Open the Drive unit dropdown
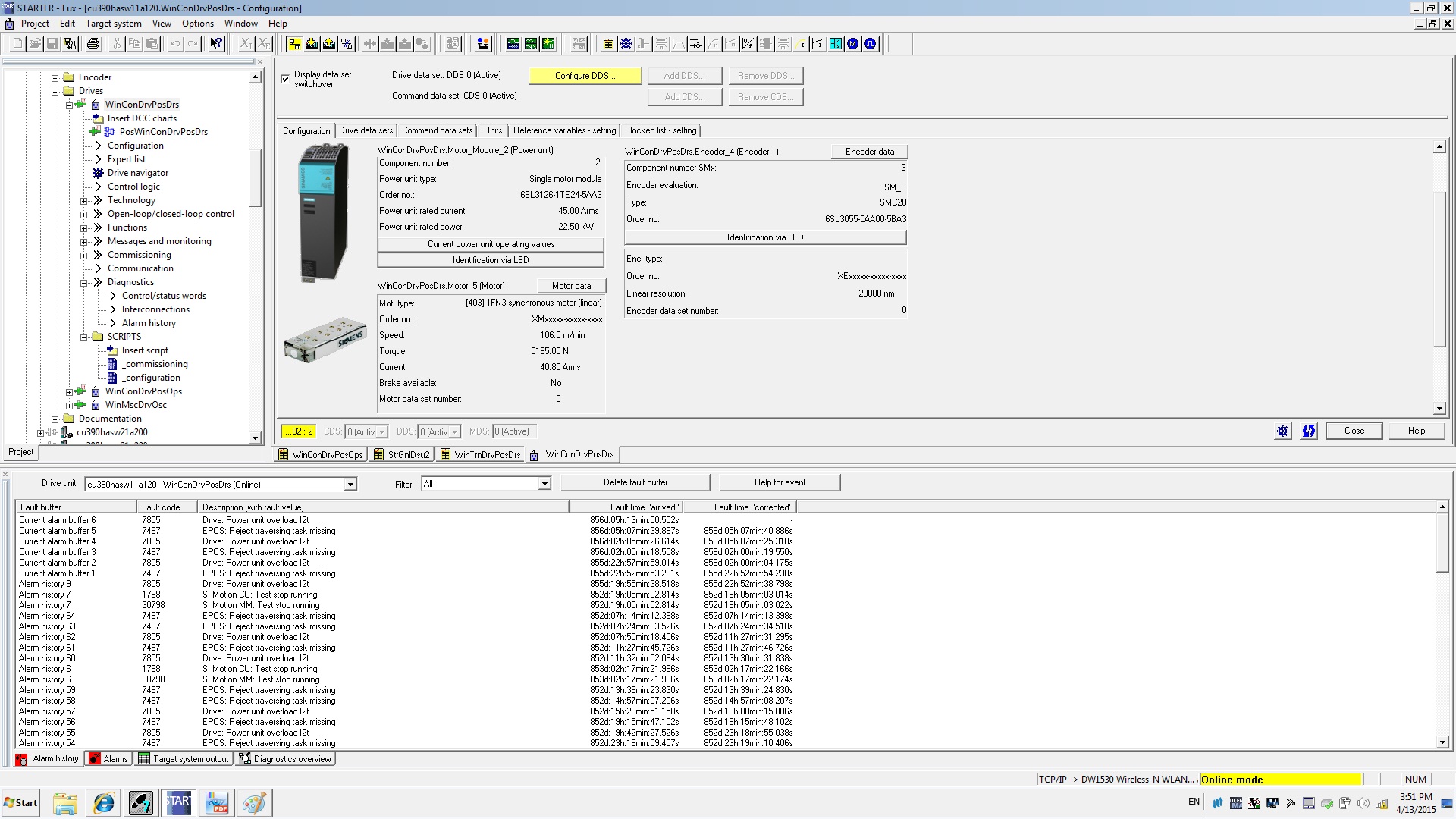The height and width of the screenshot is (819, 1456). (350, 484)
